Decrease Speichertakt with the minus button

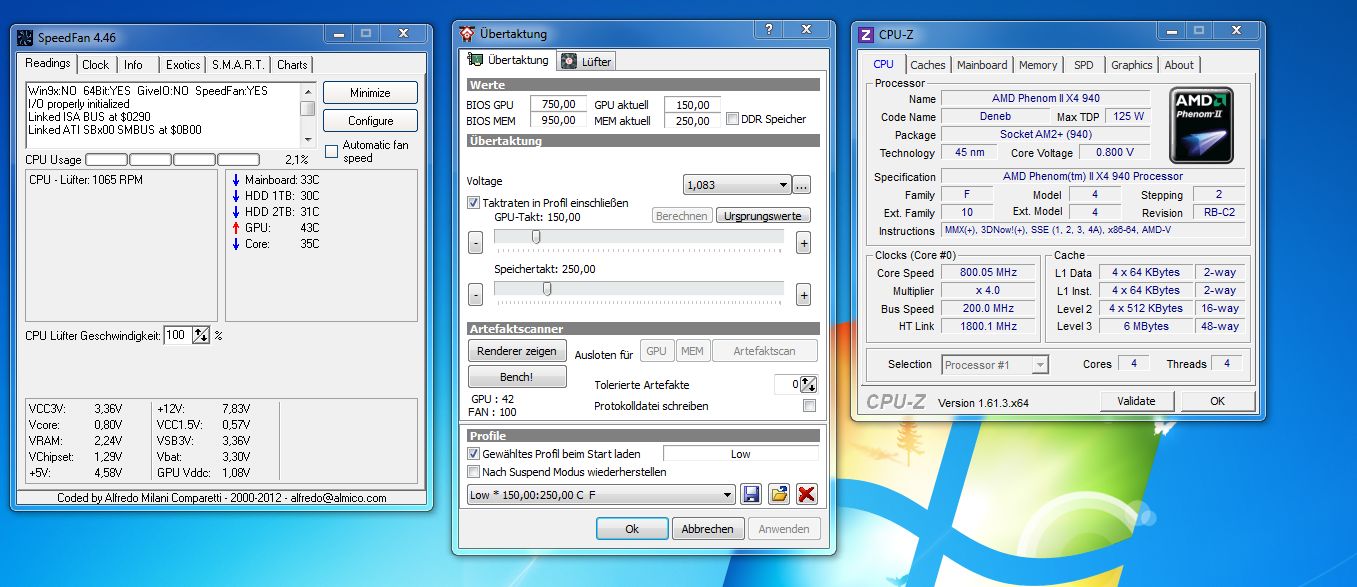tap(475, 294)
